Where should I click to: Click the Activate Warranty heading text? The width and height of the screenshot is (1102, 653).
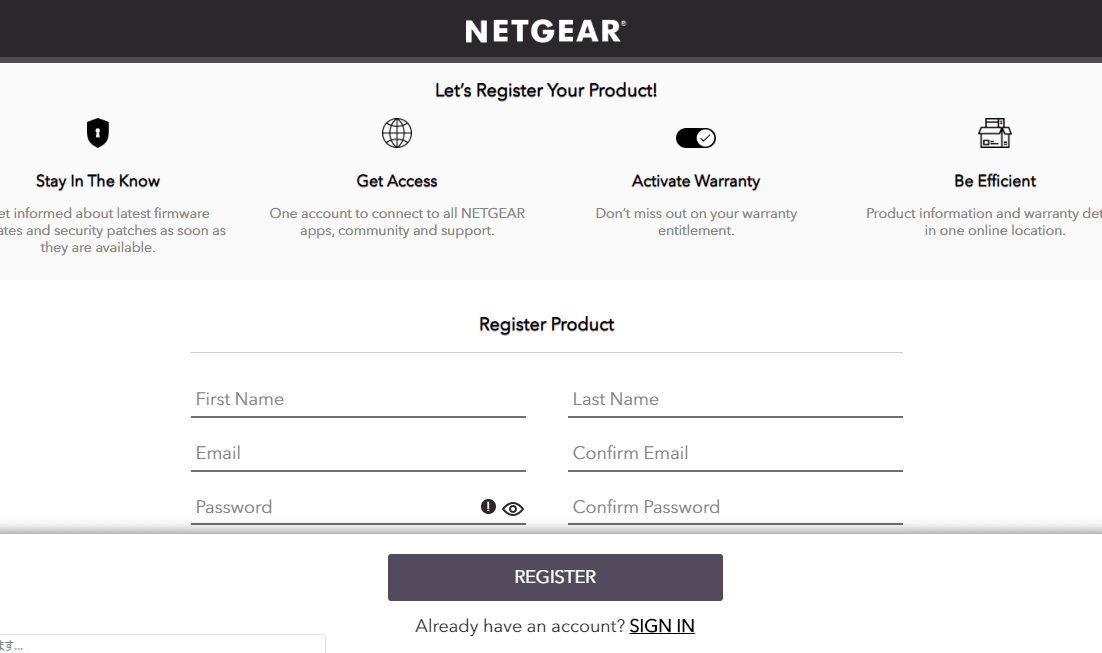pyautogui.click(x=696, y=181)
